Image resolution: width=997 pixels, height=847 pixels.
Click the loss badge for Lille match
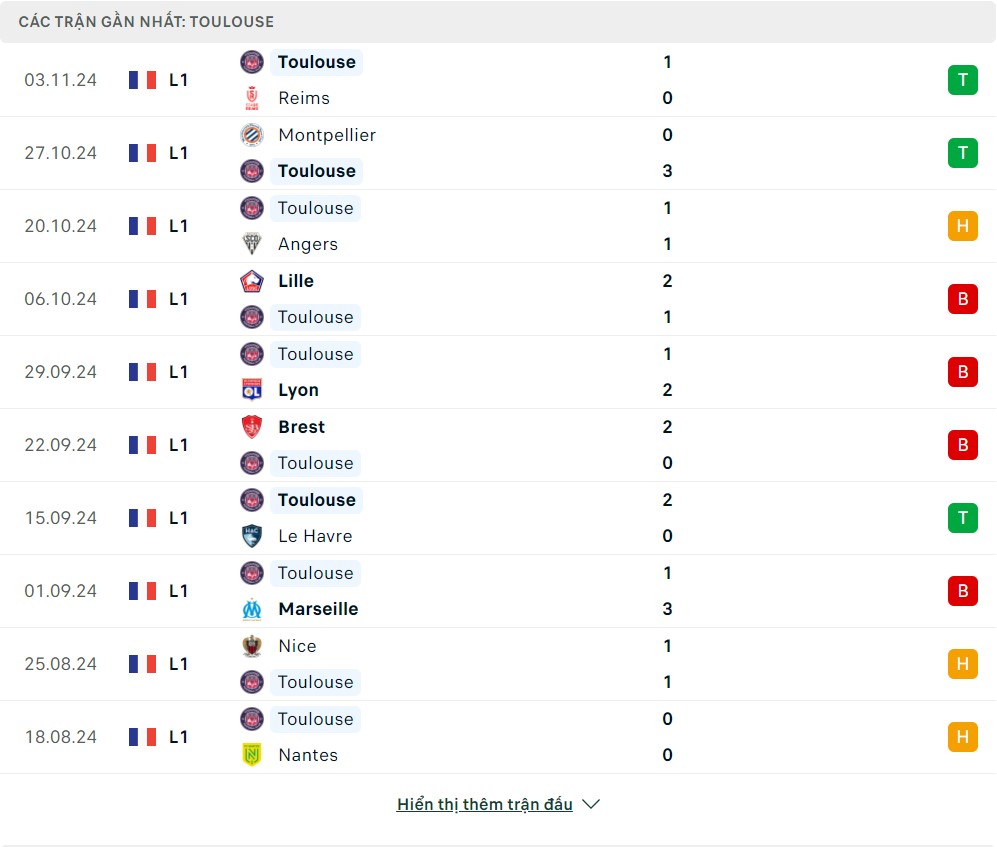point(962,299)
